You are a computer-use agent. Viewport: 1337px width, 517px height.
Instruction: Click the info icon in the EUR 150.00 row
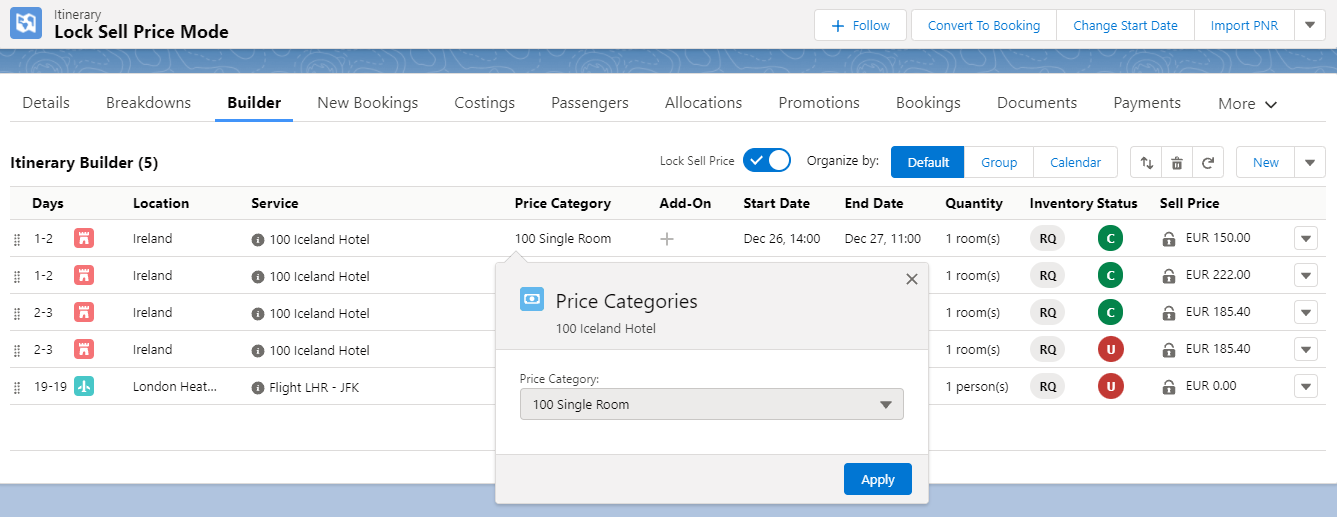[258, 239]
